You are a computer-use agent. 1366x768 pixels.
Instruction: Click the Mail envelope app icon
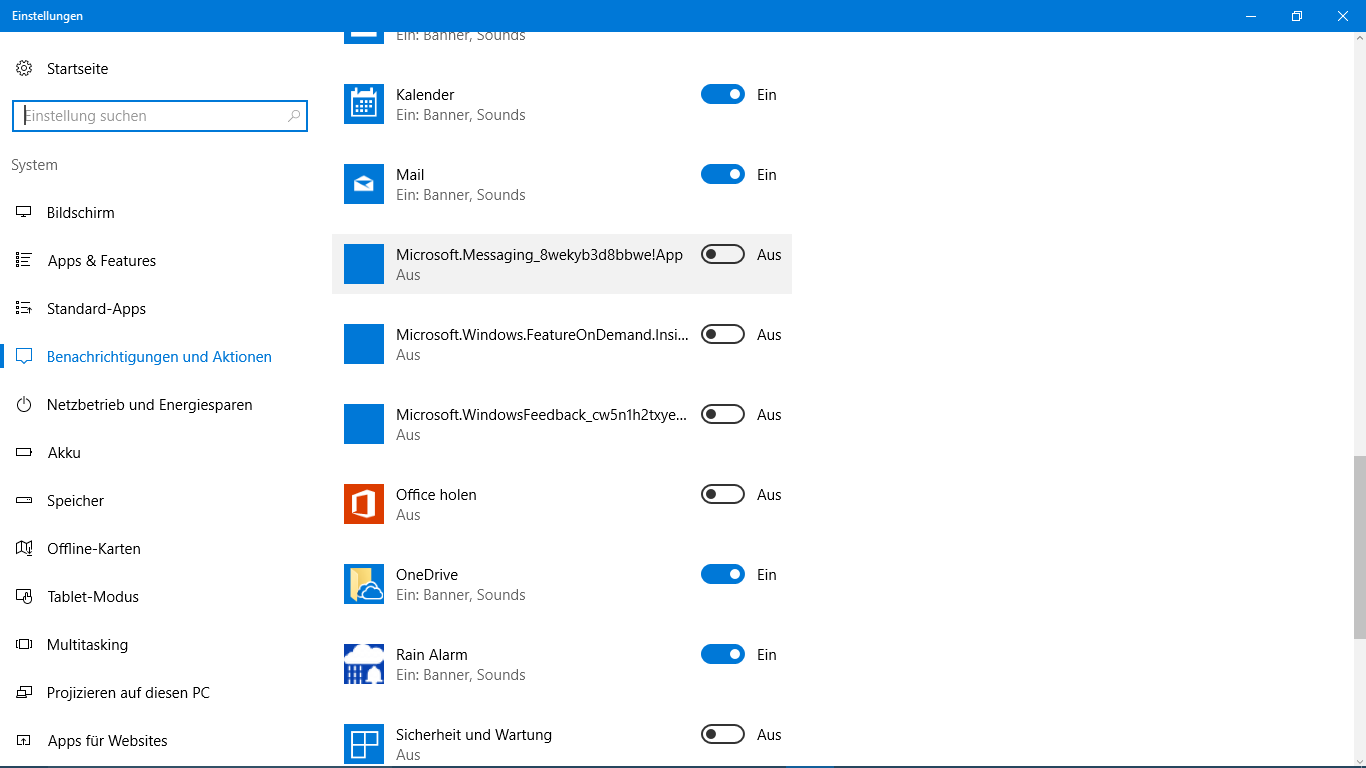coord(364,184)
